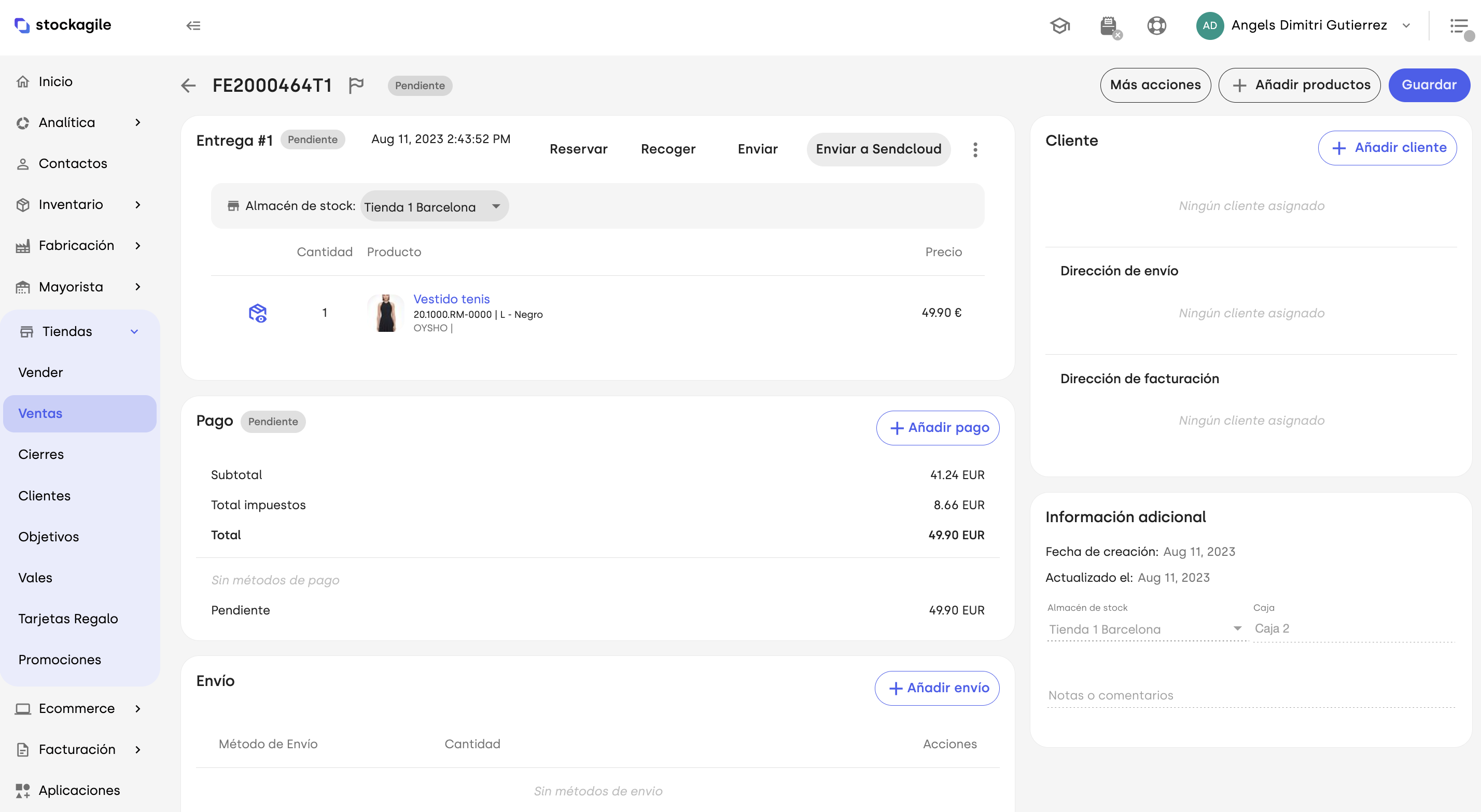Click the Fabricación factory icon
1481x812 pixels.
(23, 246)
